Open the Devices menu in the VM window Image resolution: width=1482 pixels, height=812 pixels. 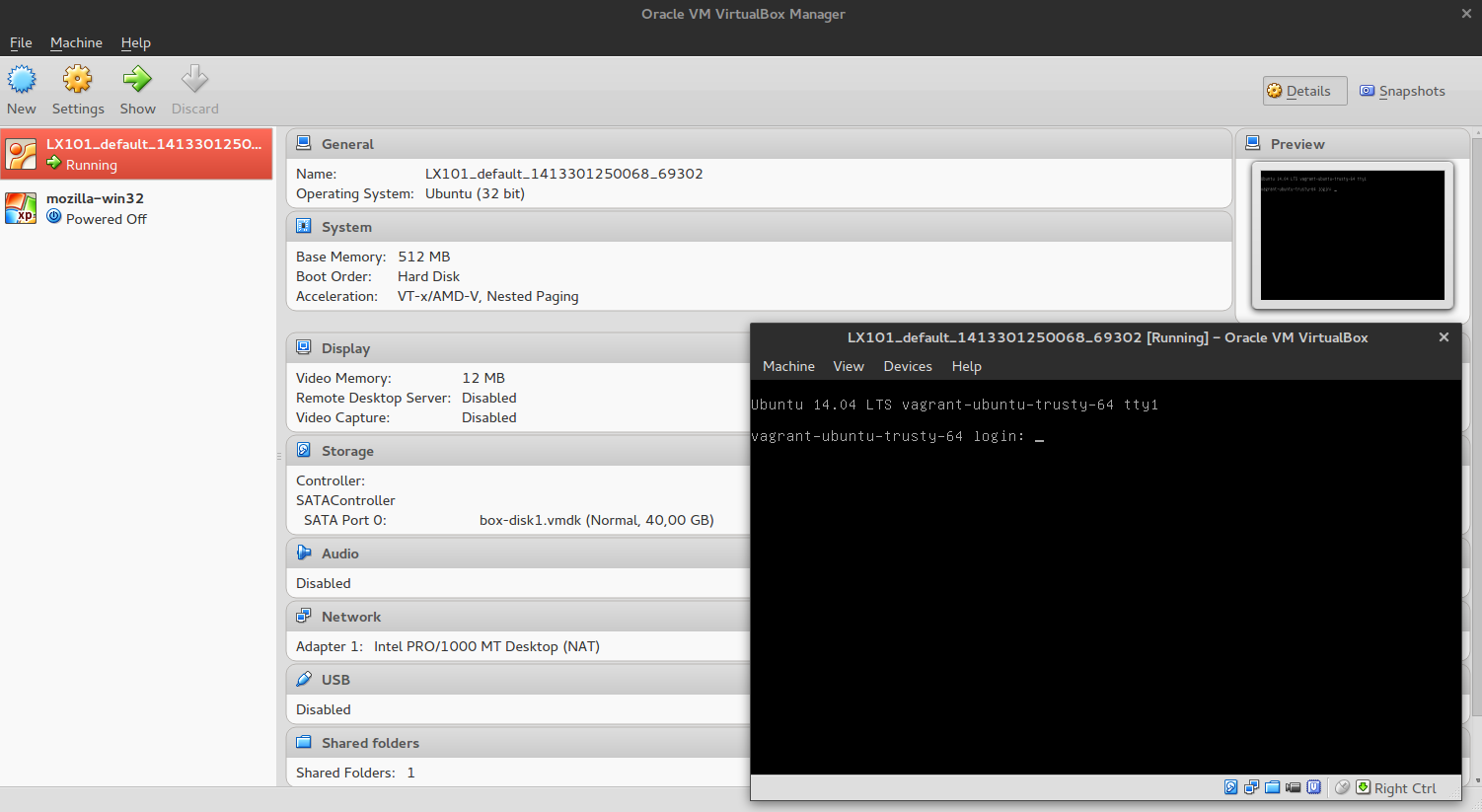pyautogui.click(x=908, y=366)
